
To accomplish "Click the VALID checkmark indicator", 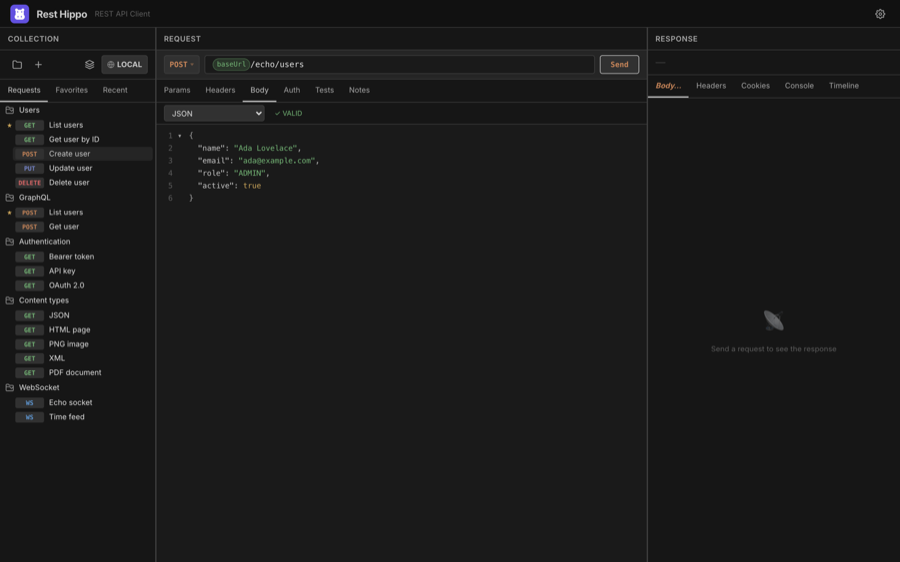I will (288, 114).
